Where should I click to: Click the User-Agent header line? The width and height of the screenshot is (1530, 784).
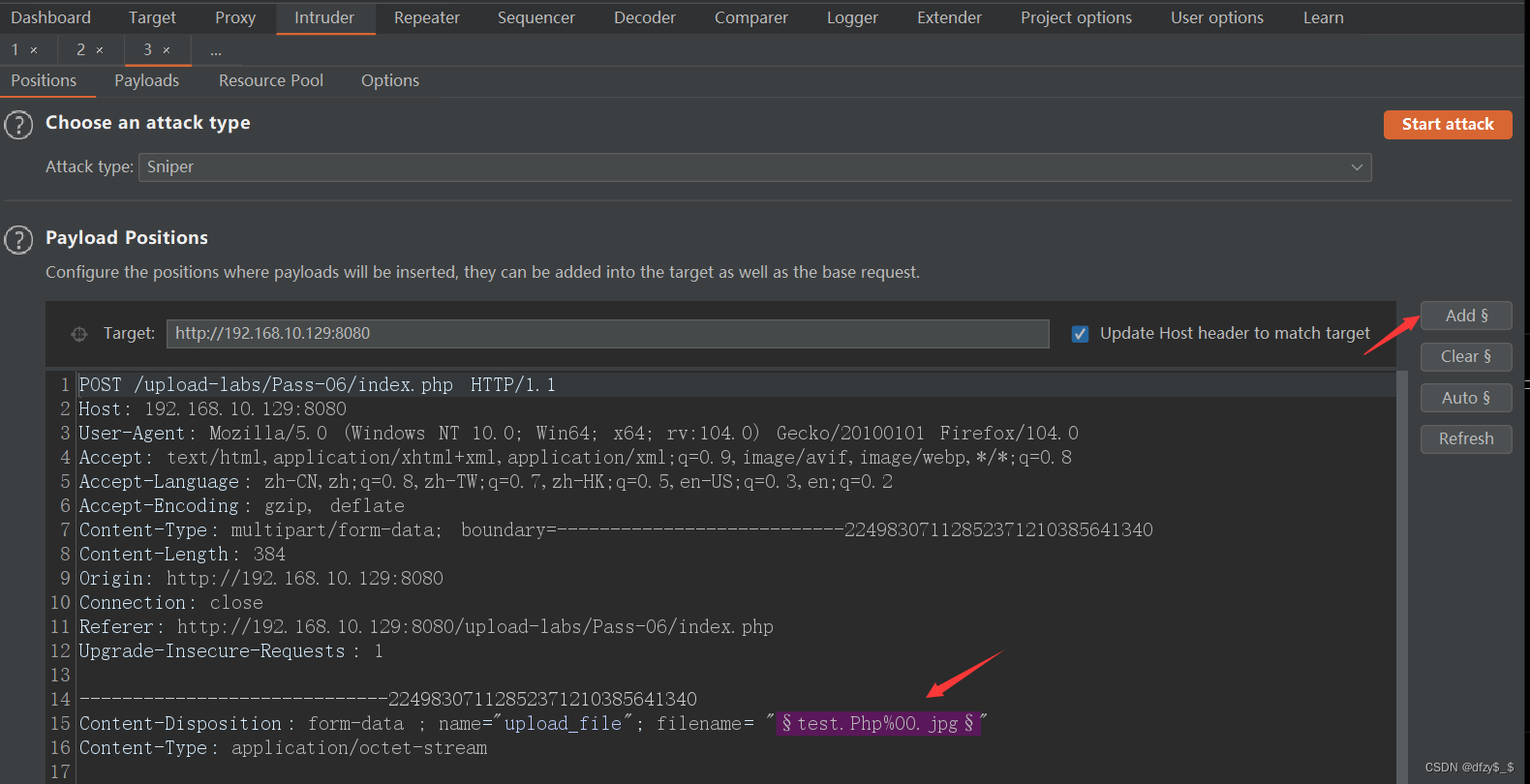coord(579,433)
